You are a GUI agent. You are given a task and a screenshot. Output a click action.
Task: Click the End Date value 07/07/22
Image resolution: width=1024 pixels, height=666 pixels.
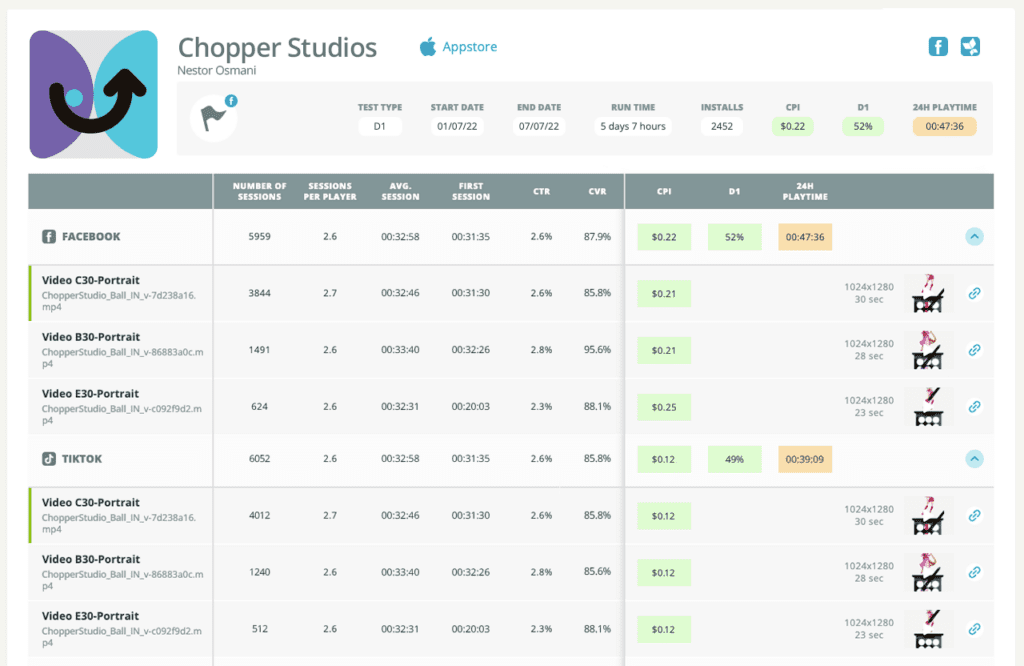click(539, 126)
